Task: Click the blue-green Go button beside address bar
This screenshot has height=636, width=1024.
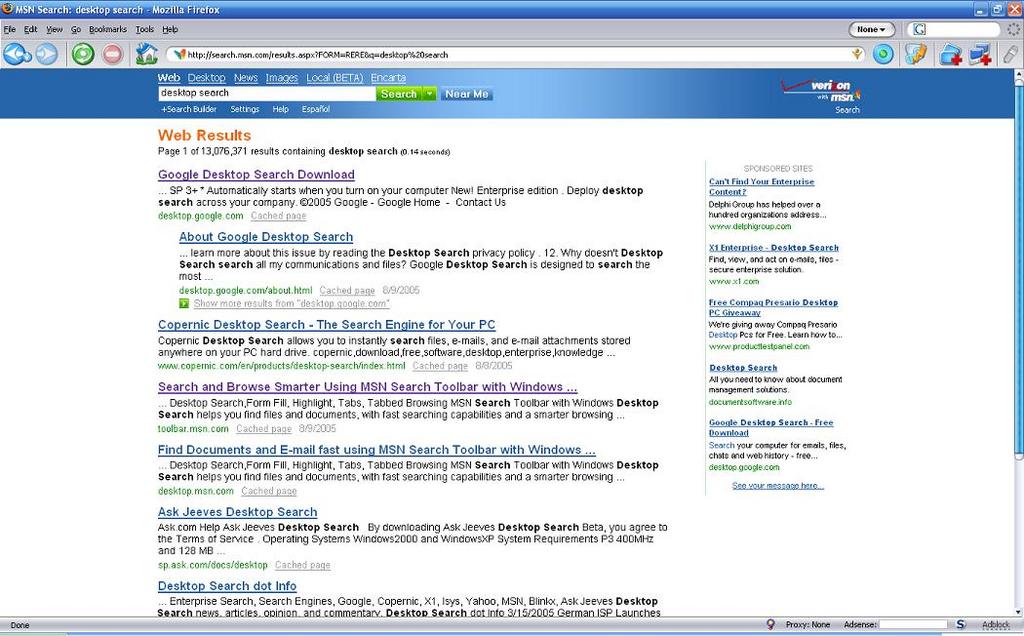Action: pyautogui.click(x=883, y=54)
